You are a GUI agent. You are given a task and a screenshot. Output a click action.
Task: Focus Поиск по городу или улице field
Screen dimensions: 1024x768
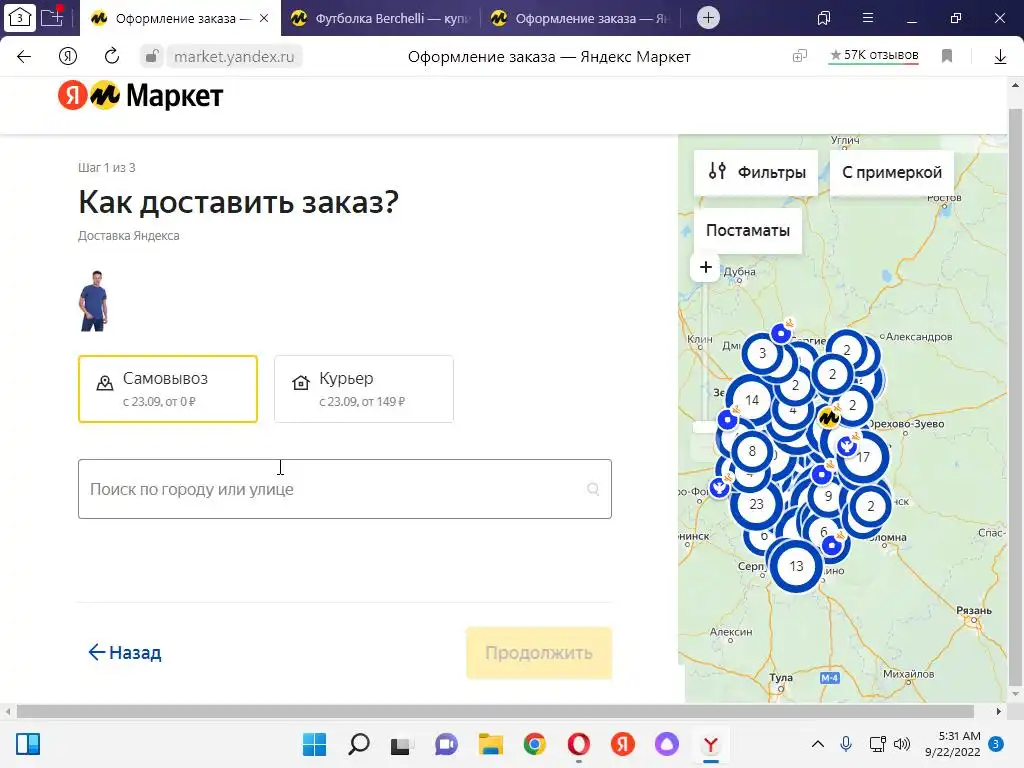point(345,489)
